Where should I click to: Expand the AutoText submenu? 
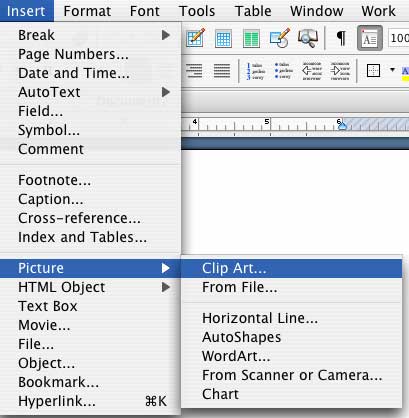coord(91,92)
